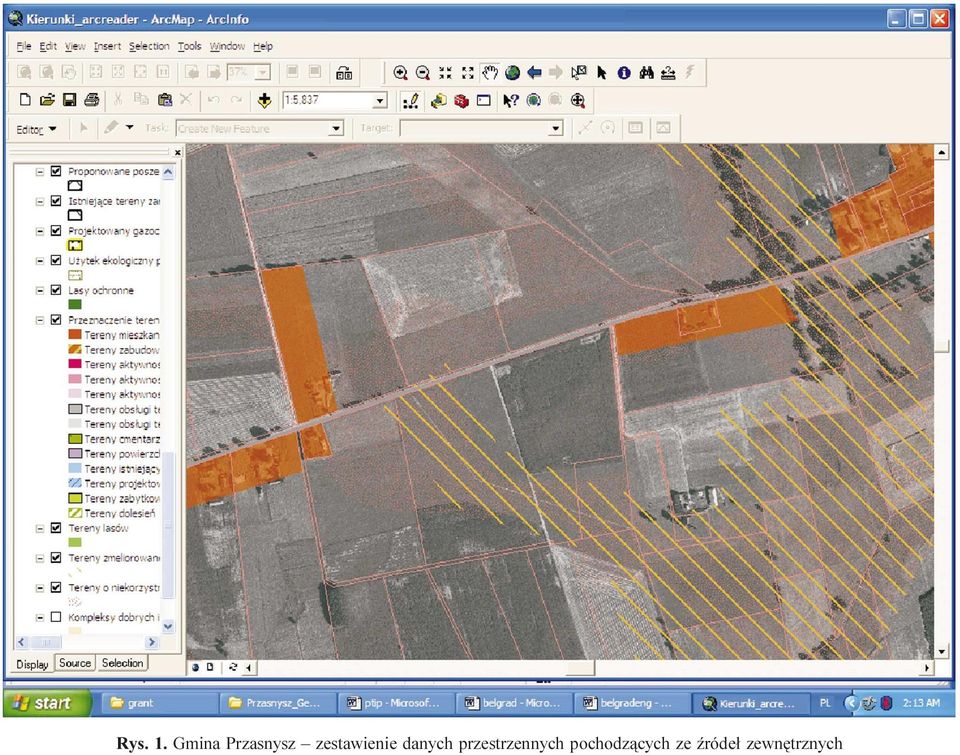The image size is (960, 755).
Task: Open the Task combo box dropdown
Action: [x=336, y=129]
